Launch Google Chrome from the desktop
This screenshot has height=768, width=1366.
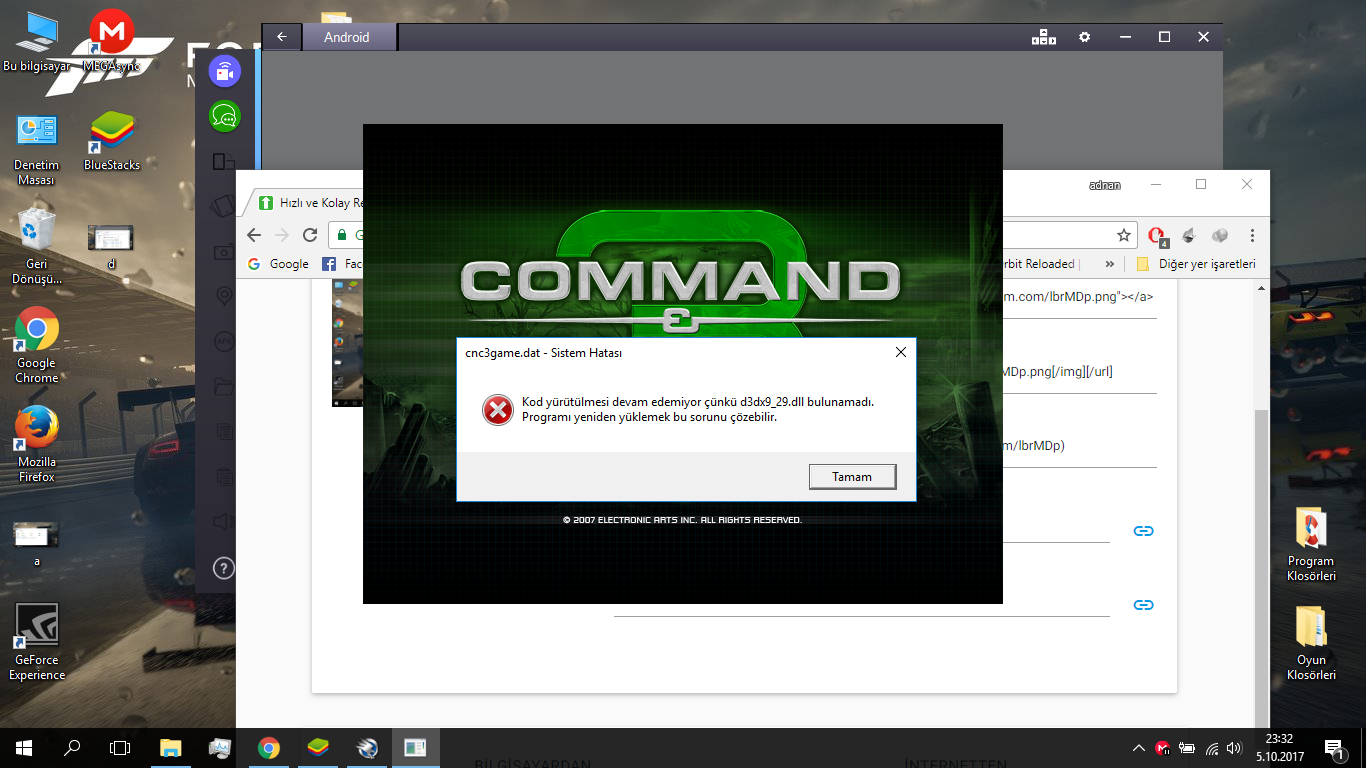pos(37,345)
